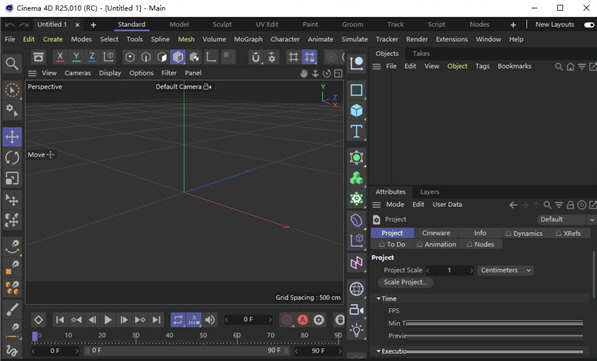Activate Model mode cube icon
This screenshot has width=597, height=361.
[178, 58]
